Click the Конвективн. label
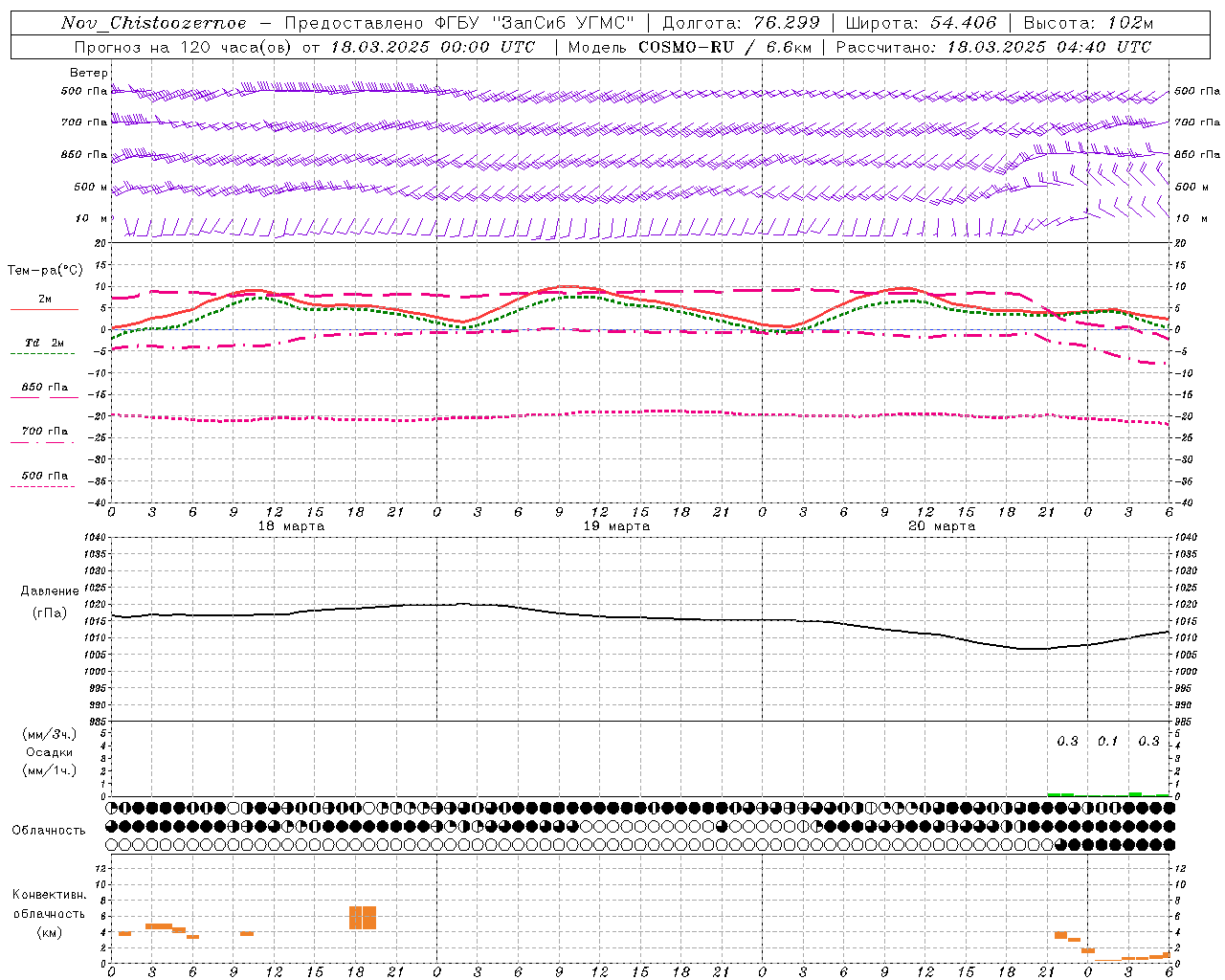This screenshot has height=980, width=1225. pos(49,895)
